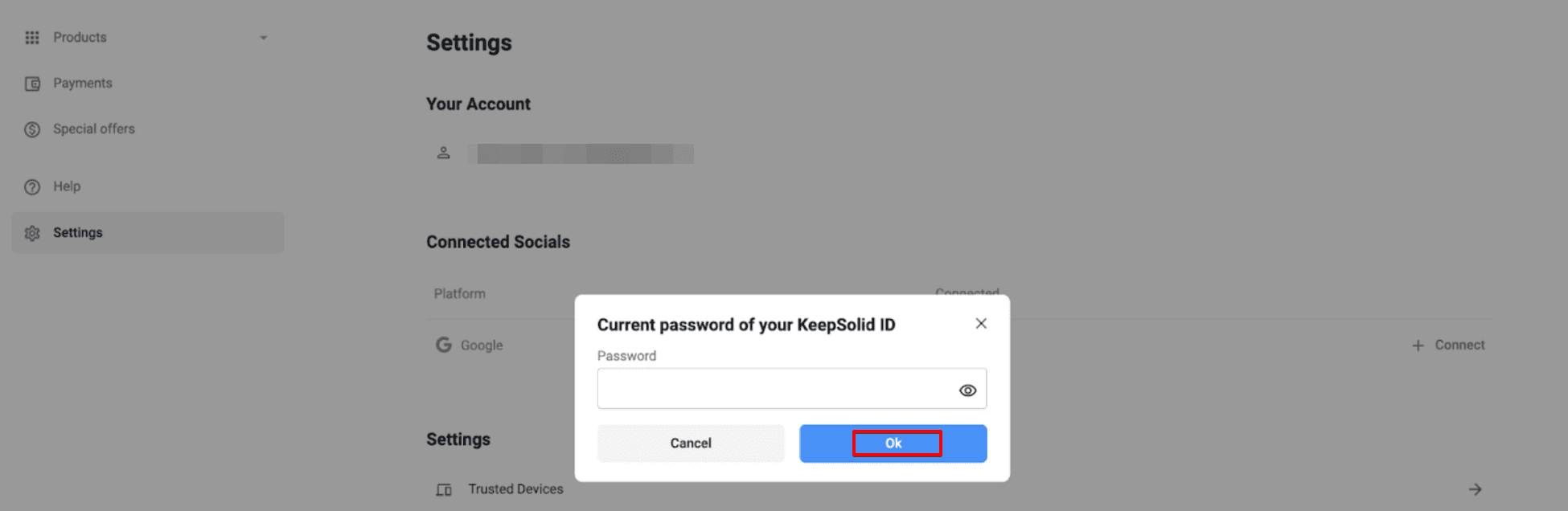1568x511 pixels.
Task: Open the Payments menu item
Action: click(83, 84)
